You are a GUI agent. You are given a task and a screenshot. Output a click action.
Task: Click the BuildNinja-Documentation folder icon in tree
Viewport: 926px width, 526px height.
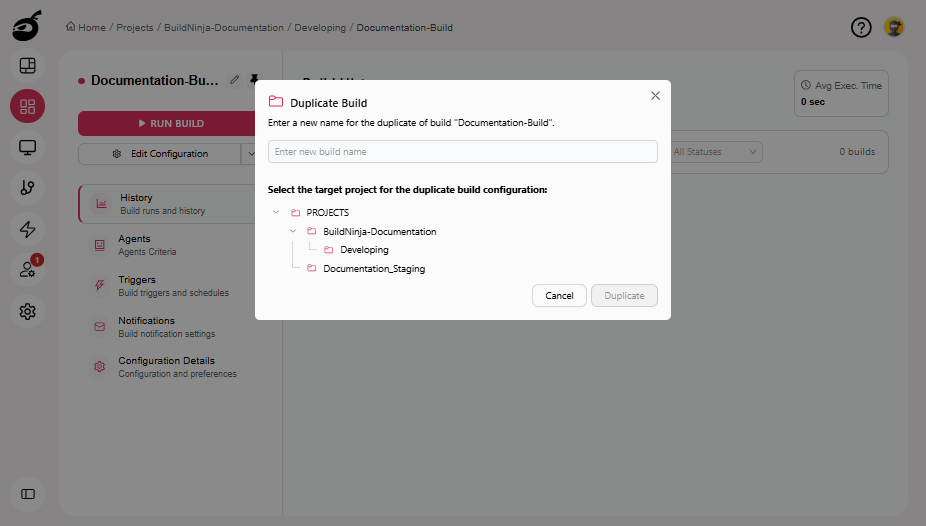312,231
